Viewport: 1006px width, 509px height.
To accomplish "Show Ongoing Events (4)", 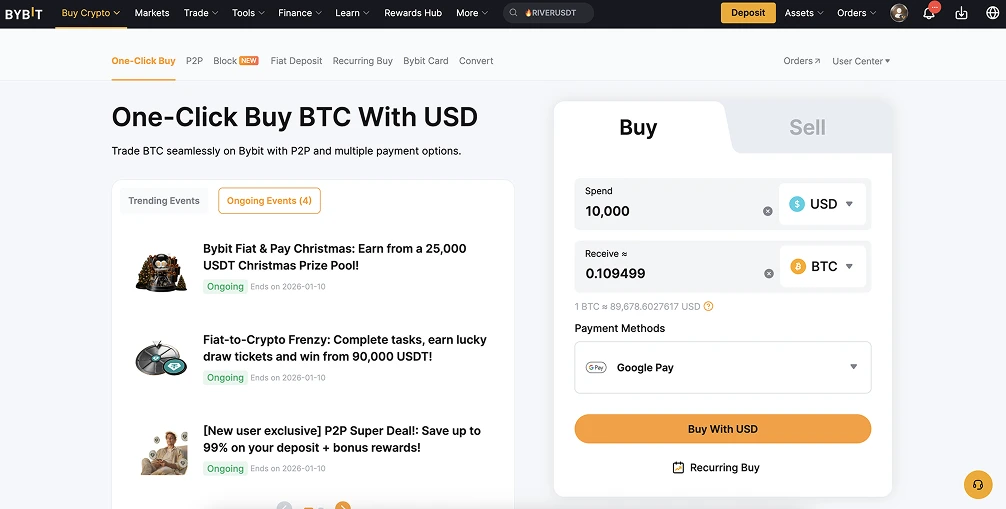I will point(269,201).
